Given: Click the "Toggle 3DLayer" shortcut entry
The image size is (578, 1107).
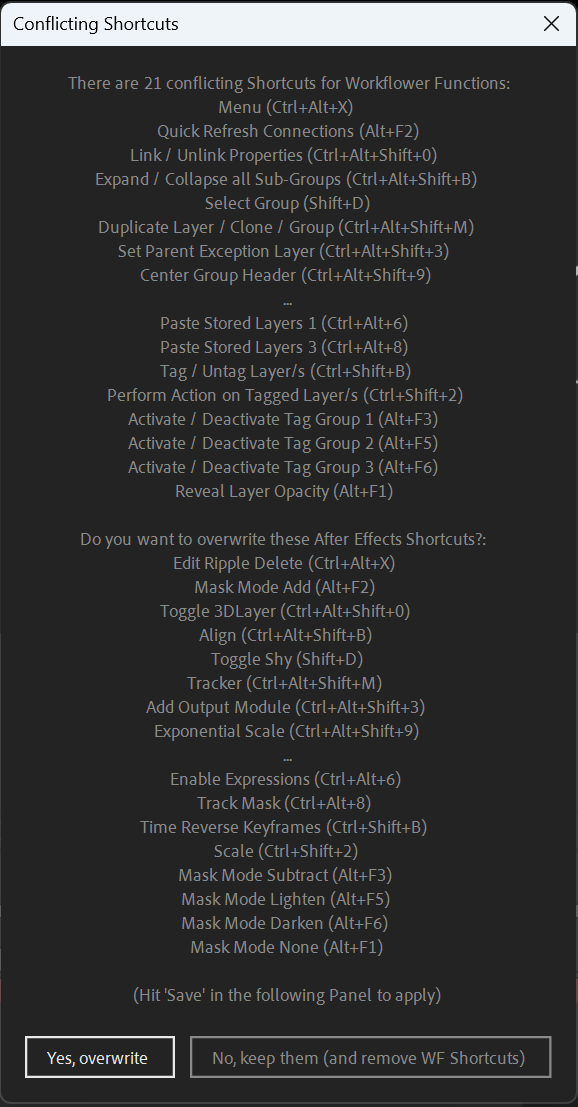Looking at the screenshot, I should tap(285, 611).
